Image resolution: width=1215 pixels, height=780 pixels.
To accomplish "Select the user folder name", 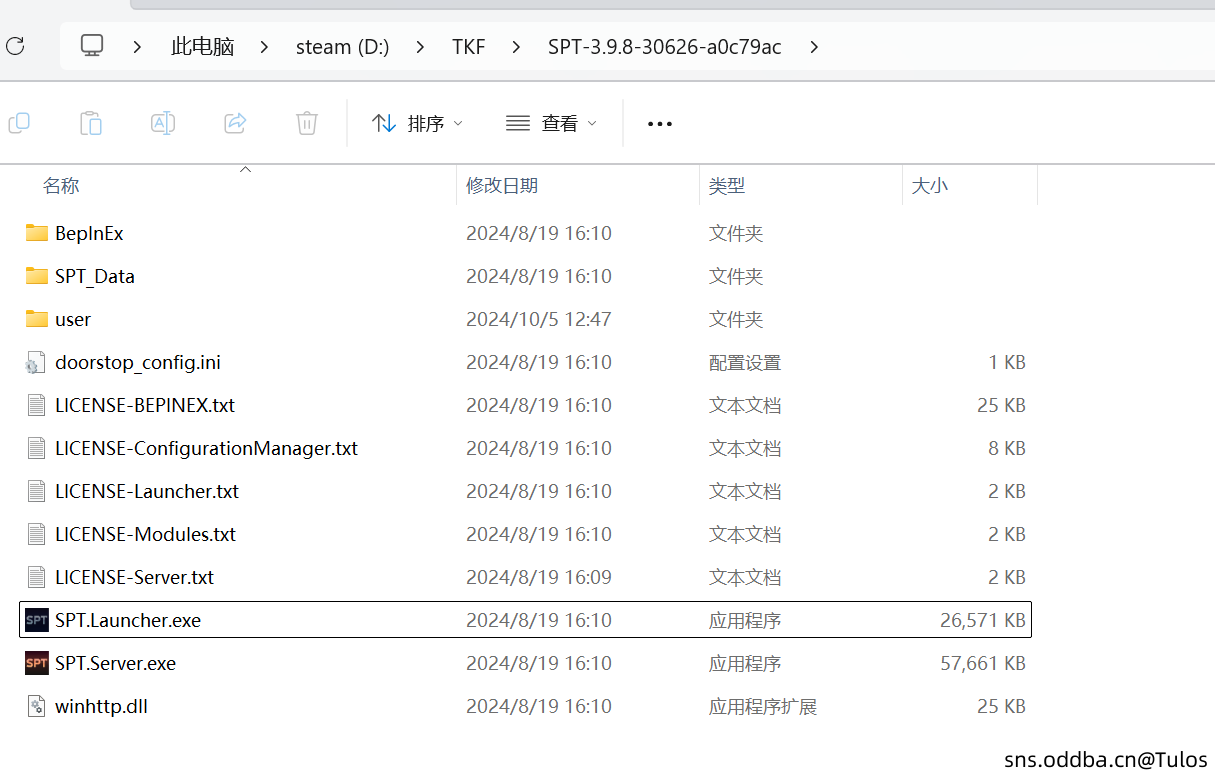I will tap(73, 320).
